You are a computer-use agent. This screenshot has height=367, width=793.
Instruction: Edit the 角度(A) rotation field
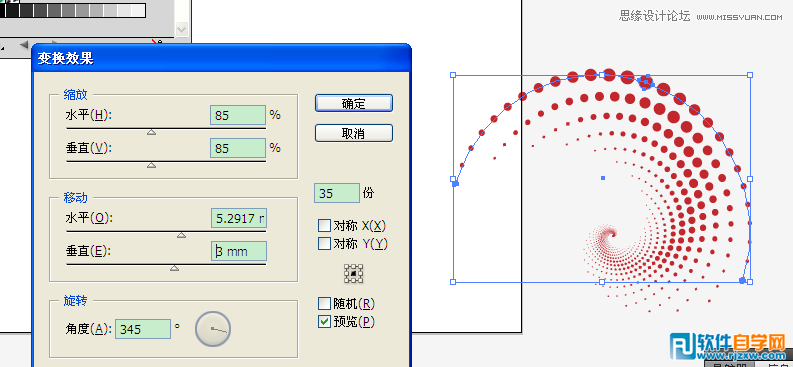(x=143, y=329)
